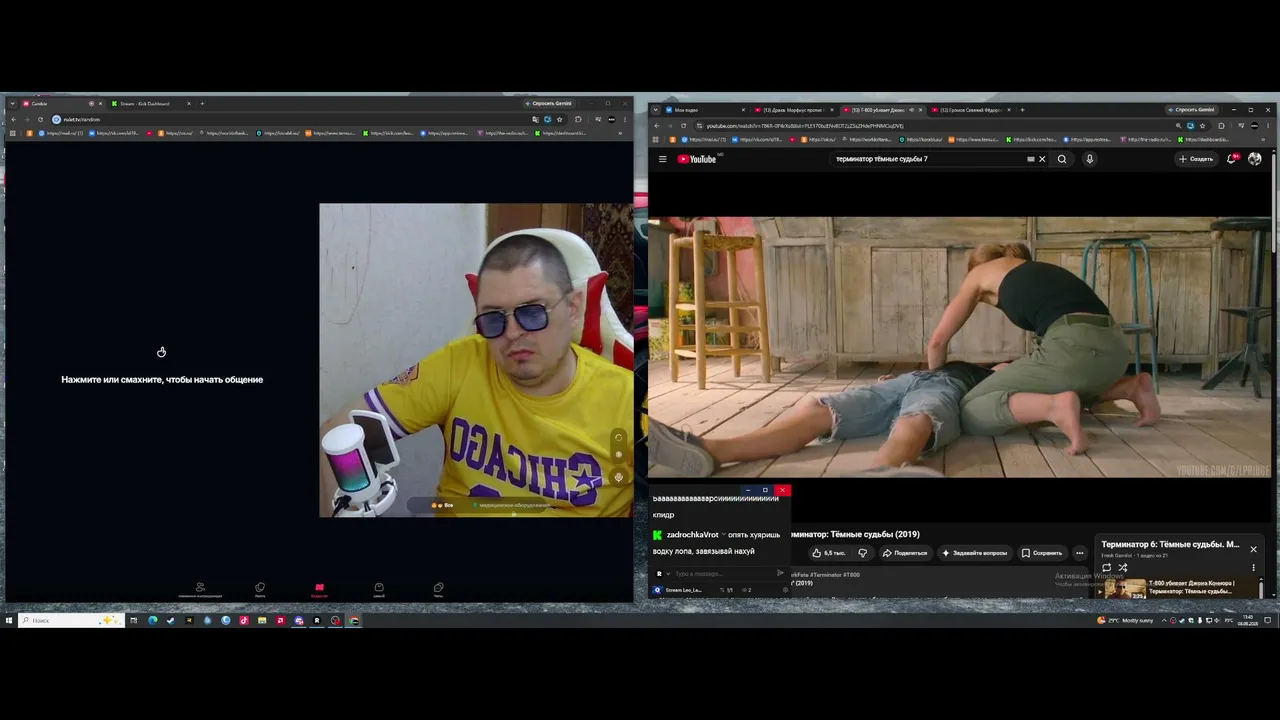The width and height of the screenshot is (1280, 720).
Task: Click the Задавайте вопросы button
Action: coord(975,553)
